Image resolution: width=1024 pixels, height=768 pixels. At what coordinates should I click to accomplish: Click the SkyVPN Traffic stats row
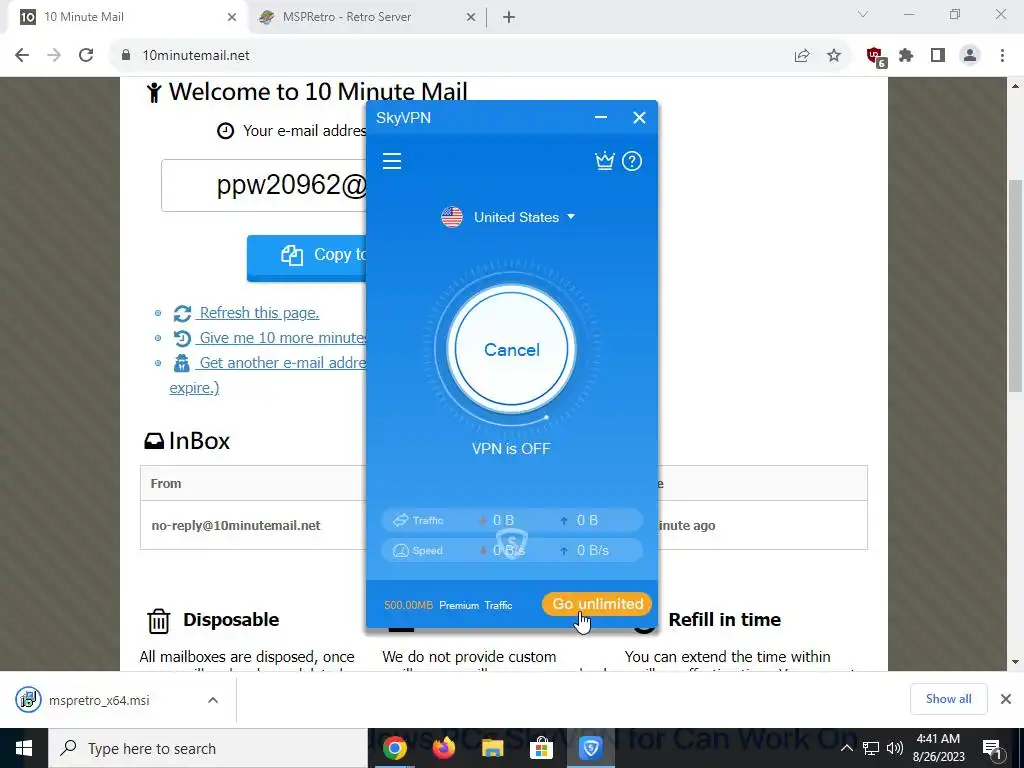[511, 520]
